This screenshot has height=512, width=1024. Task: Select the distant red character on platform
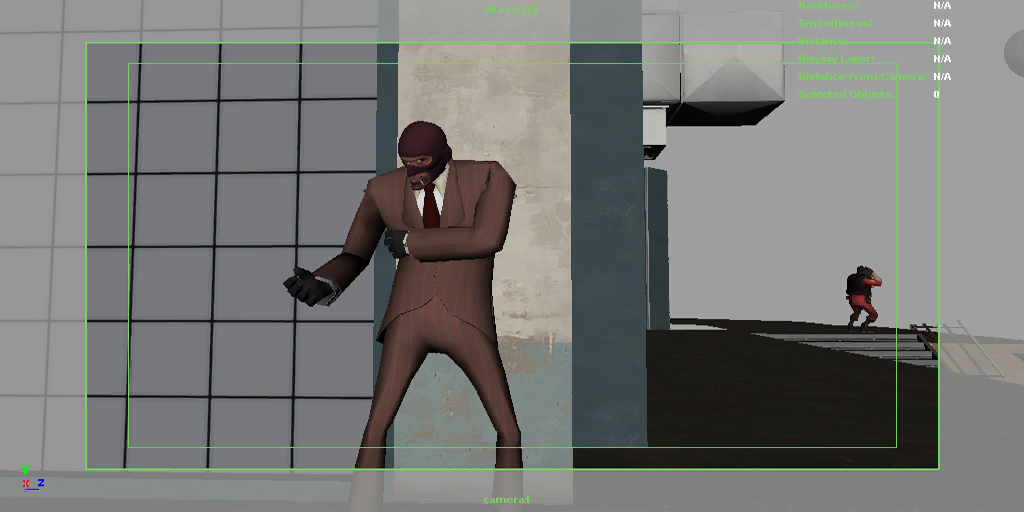pos(863,298)
